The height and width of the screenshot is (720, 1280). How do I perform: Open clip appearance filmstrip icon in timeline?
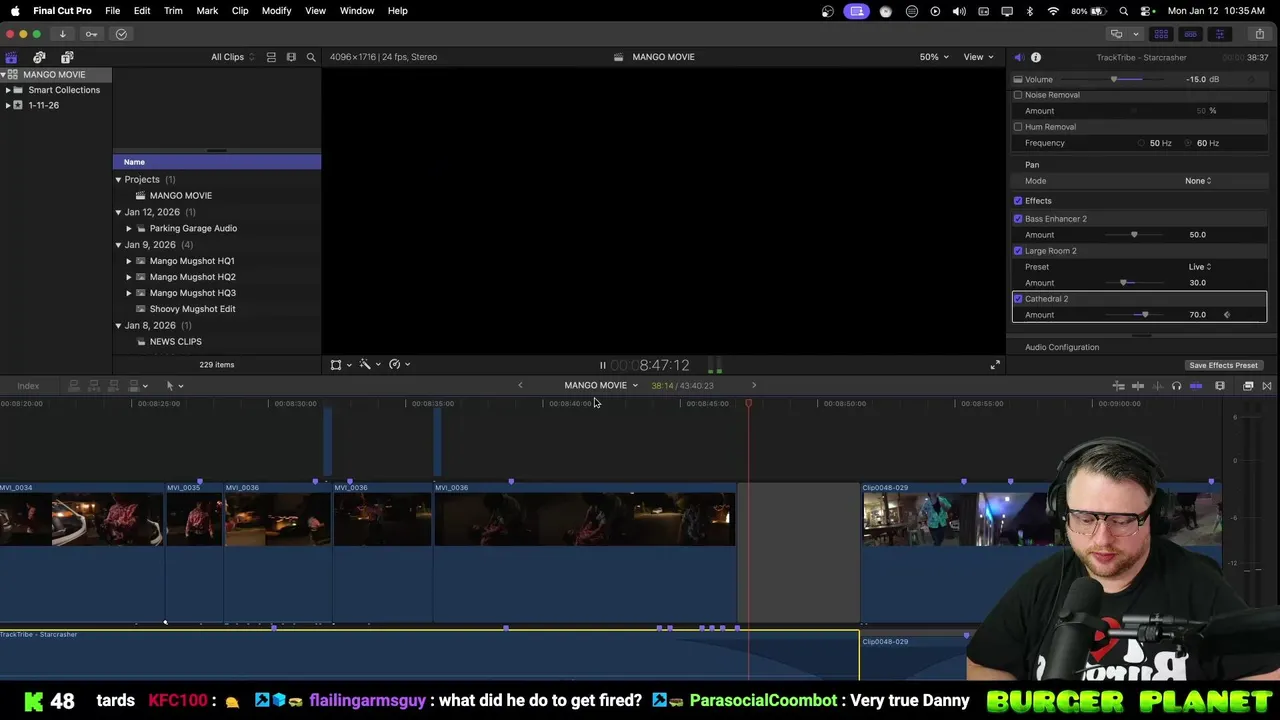click(1220, 386)
